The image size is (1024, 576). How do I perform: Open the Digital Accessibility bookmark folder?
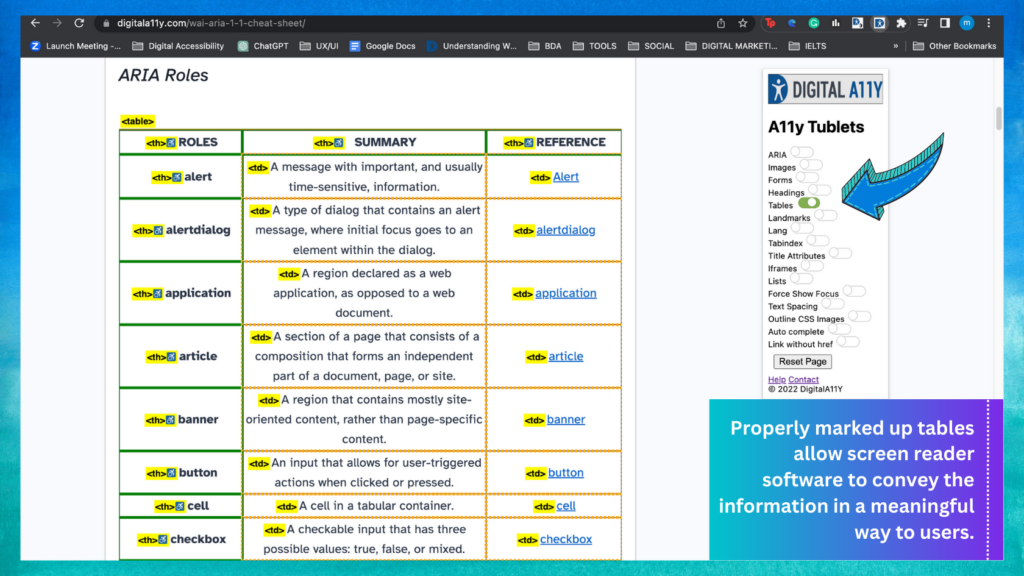[180, 46]
